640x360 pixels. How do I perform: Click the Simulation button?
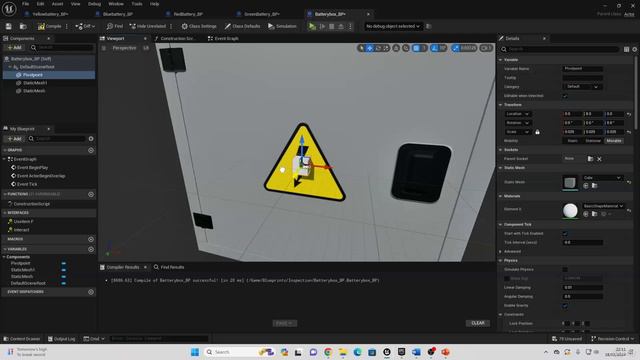point(282,26)
